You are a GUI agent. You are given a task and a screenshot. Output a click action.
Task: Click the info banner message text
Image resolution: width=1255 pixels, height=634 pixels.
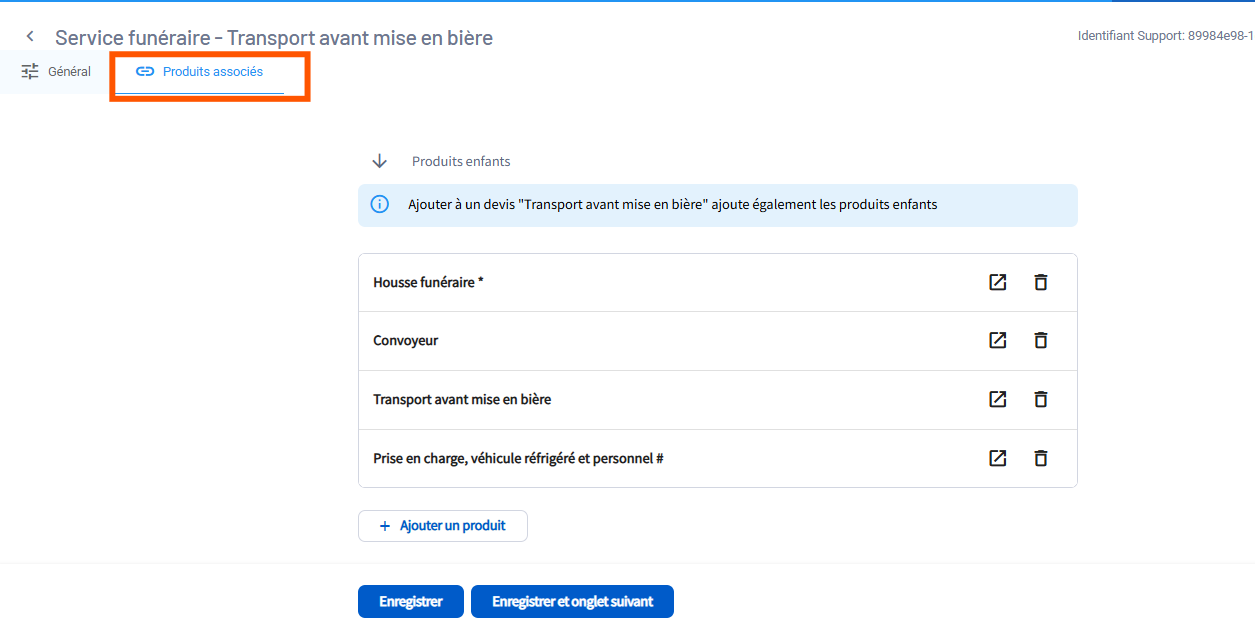pos(672,204)
